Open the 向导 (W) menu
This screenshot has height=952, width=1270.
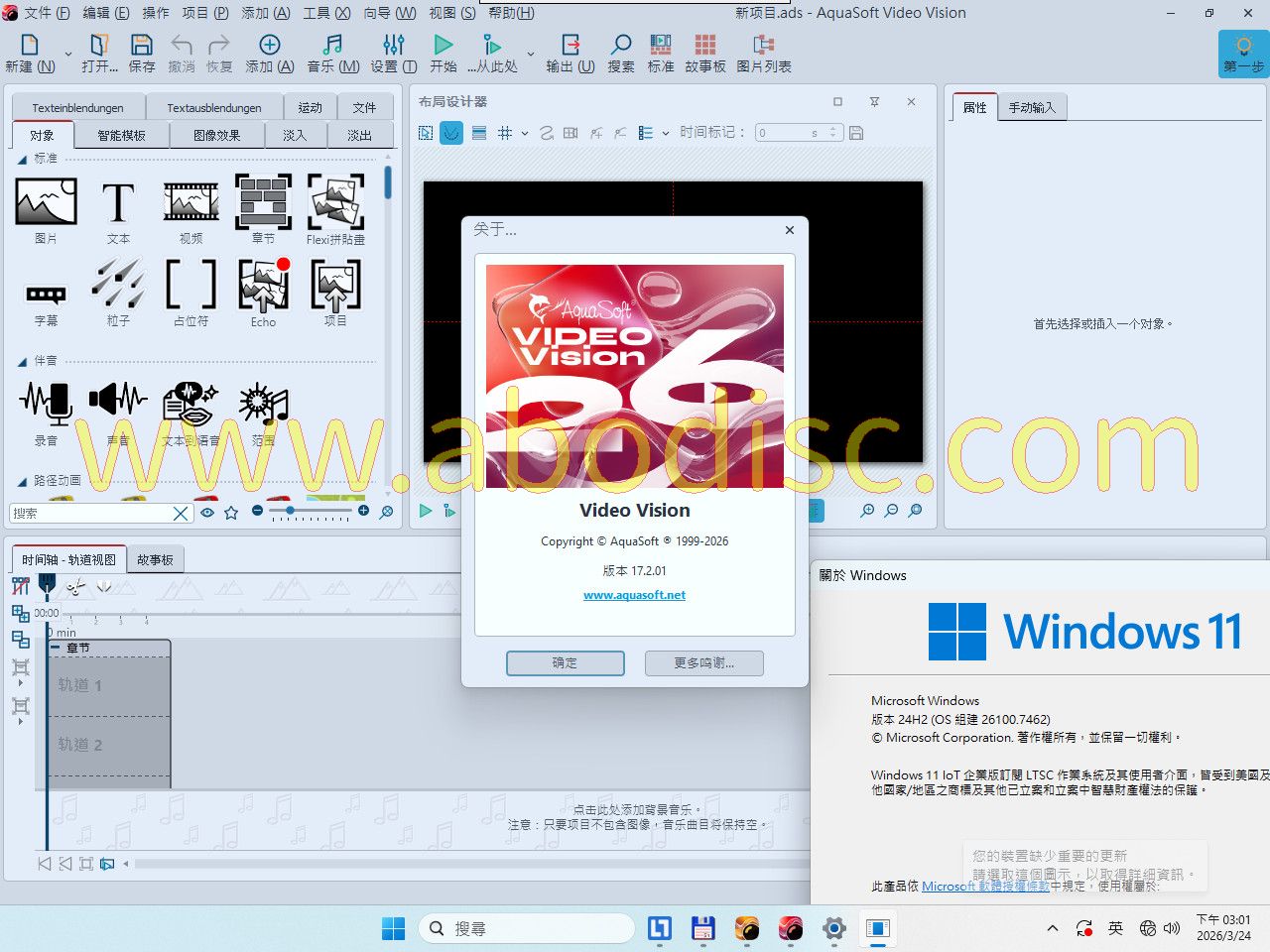pyautogui.click(x=389, y=13)
